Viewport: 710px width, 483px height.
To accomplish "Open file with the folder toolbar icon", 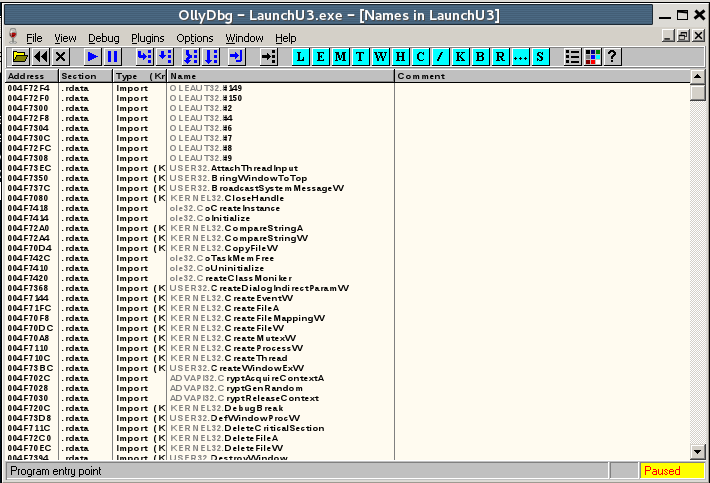I will 20,57.
